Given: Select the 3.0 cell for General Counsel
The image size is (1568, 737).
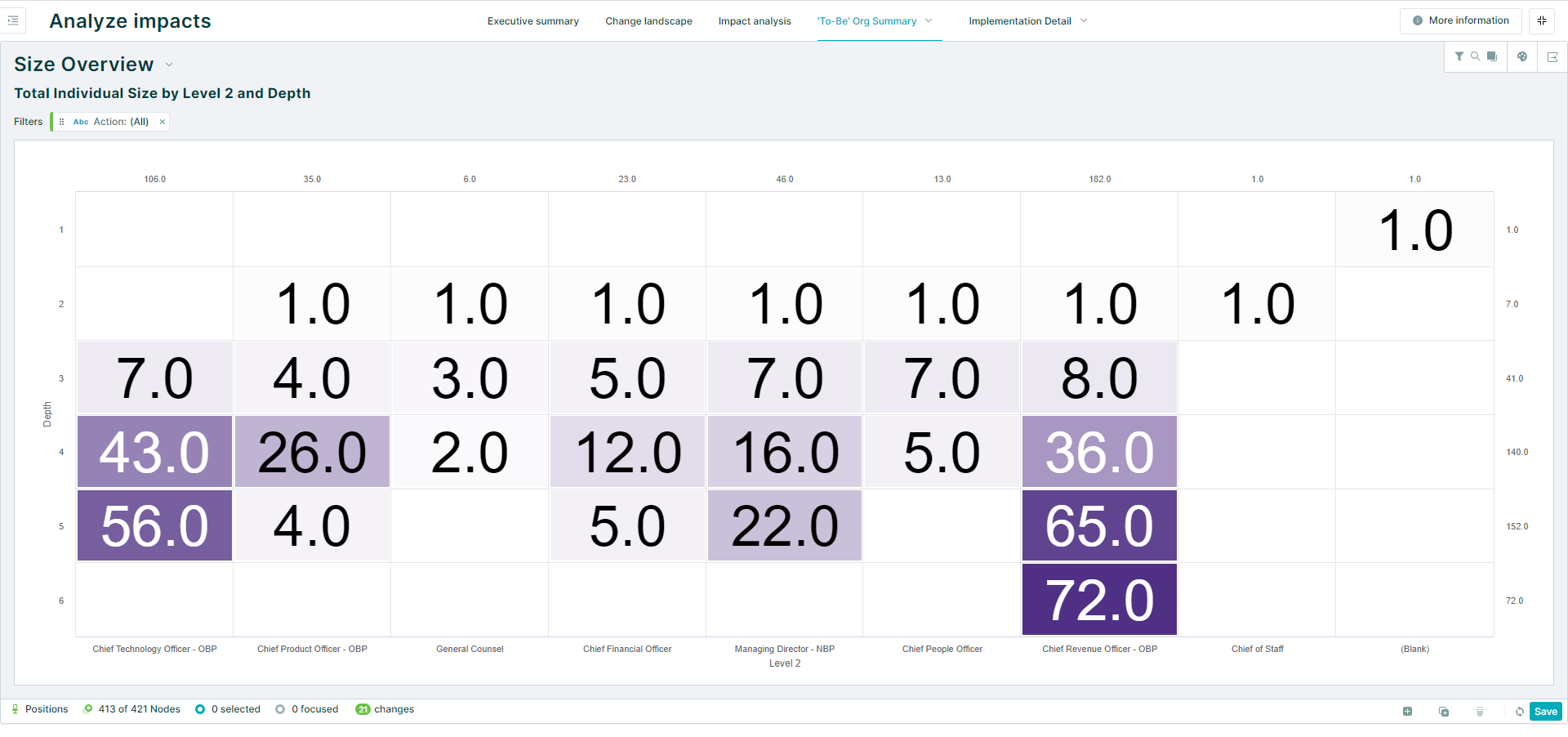Looking at the screenshot, I should 470,377.
